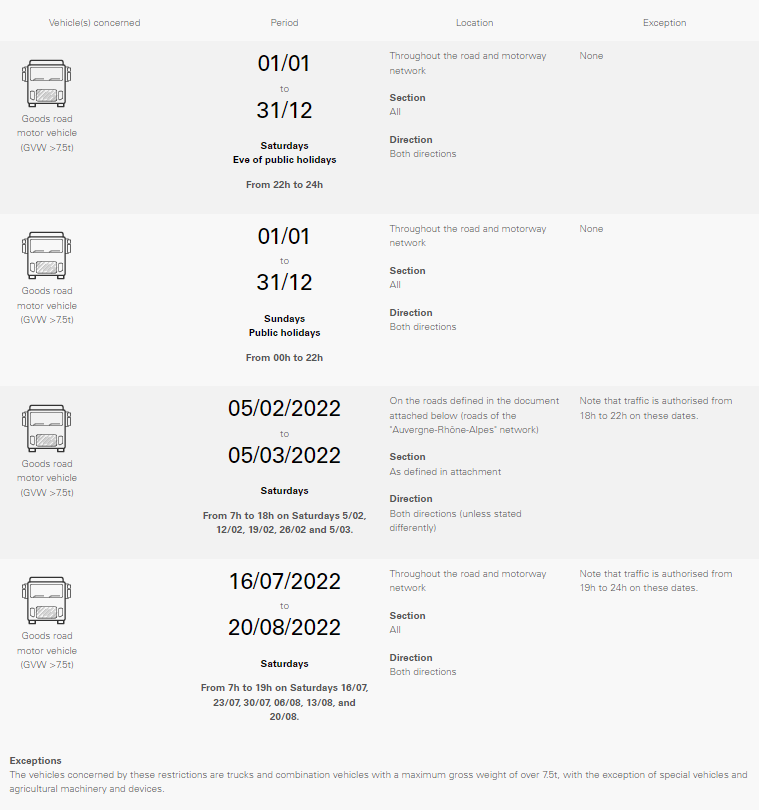
Task: Click the truck icon in the 05/02/2022 row
Action: 47,428
